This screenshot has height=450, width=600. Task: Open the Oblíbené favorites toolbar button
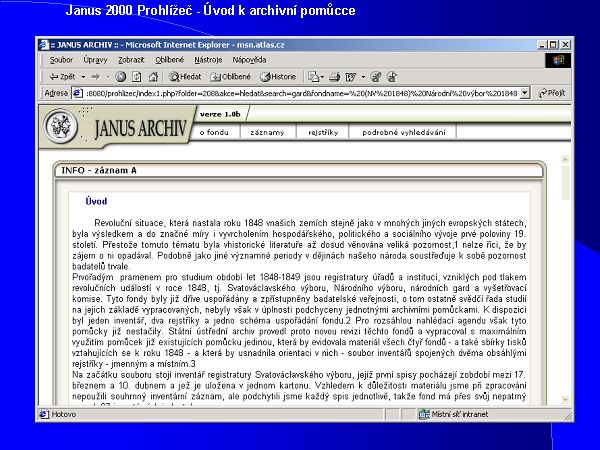coord(231,77)
